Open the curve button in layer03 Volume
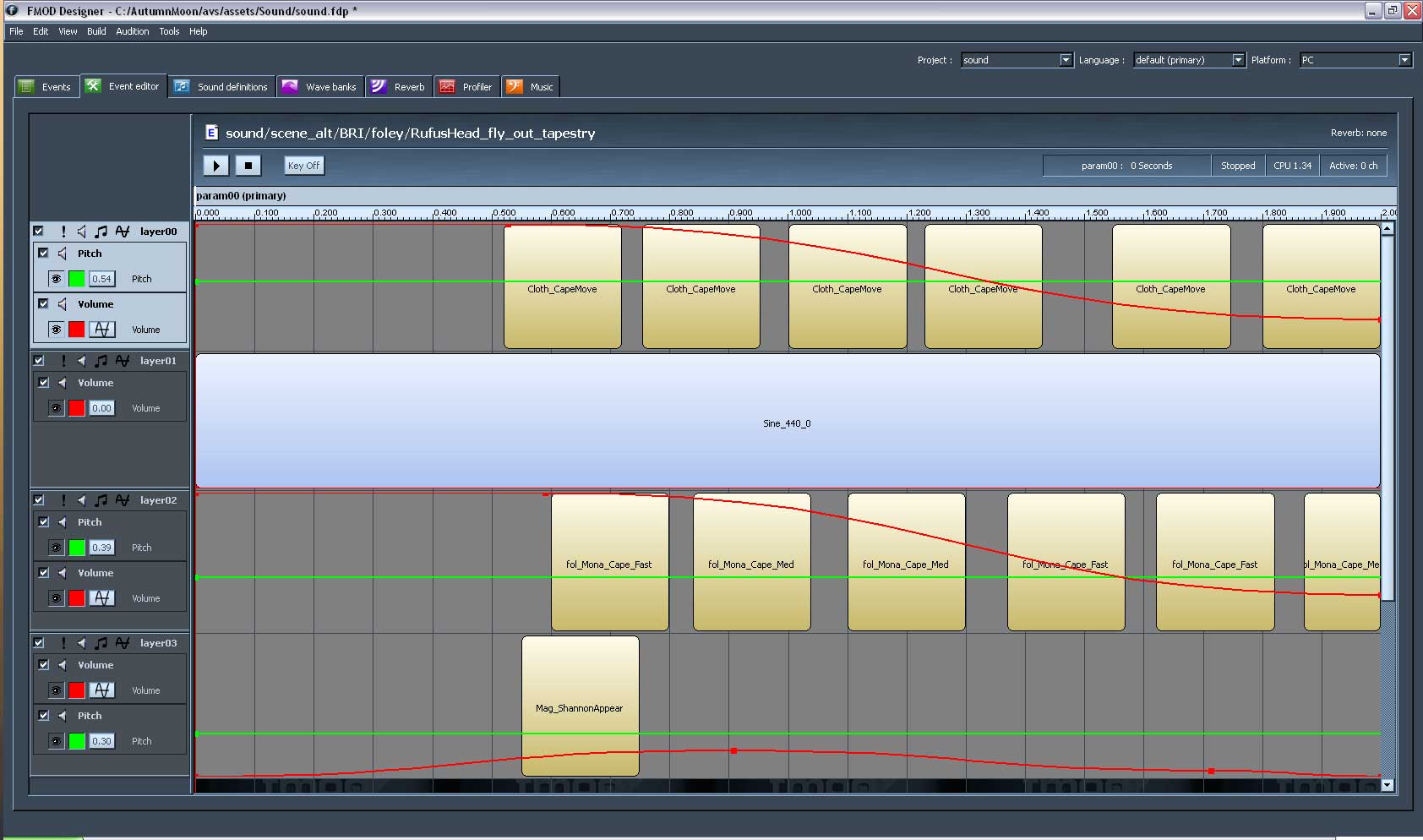The height and width of the screenshot is (840, 1423). coord(102,690)
